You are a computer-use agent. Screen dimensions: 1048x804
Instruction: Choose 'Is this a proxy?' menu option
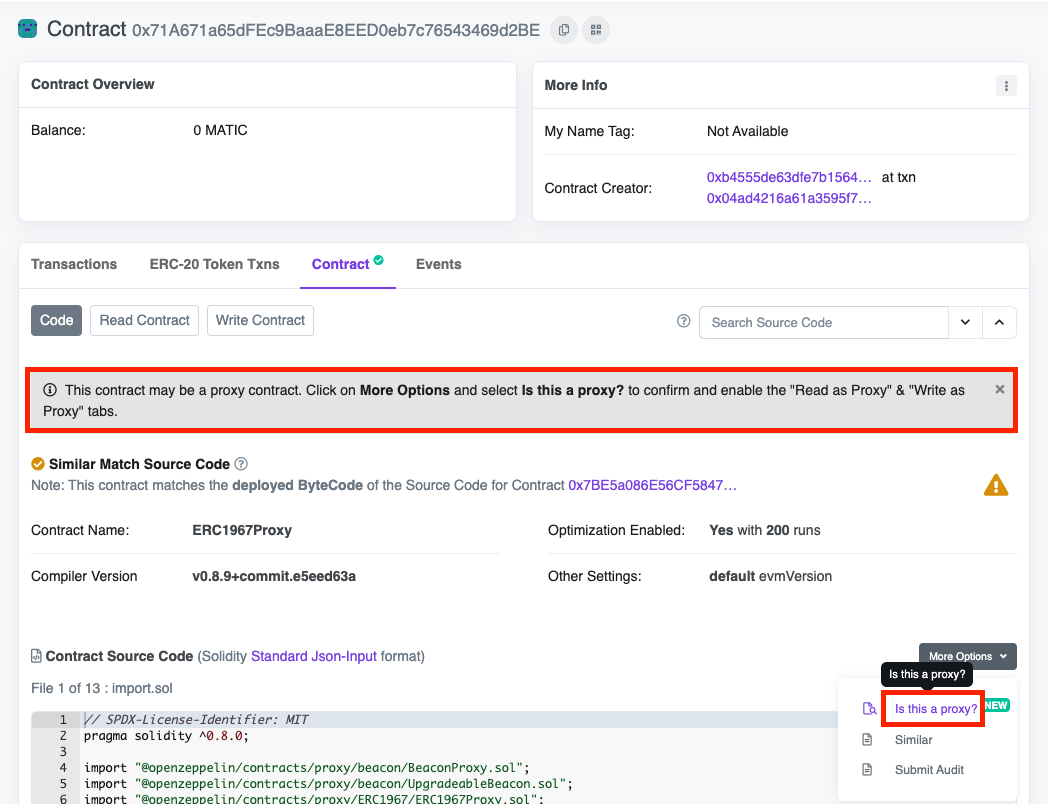(936, 708)
